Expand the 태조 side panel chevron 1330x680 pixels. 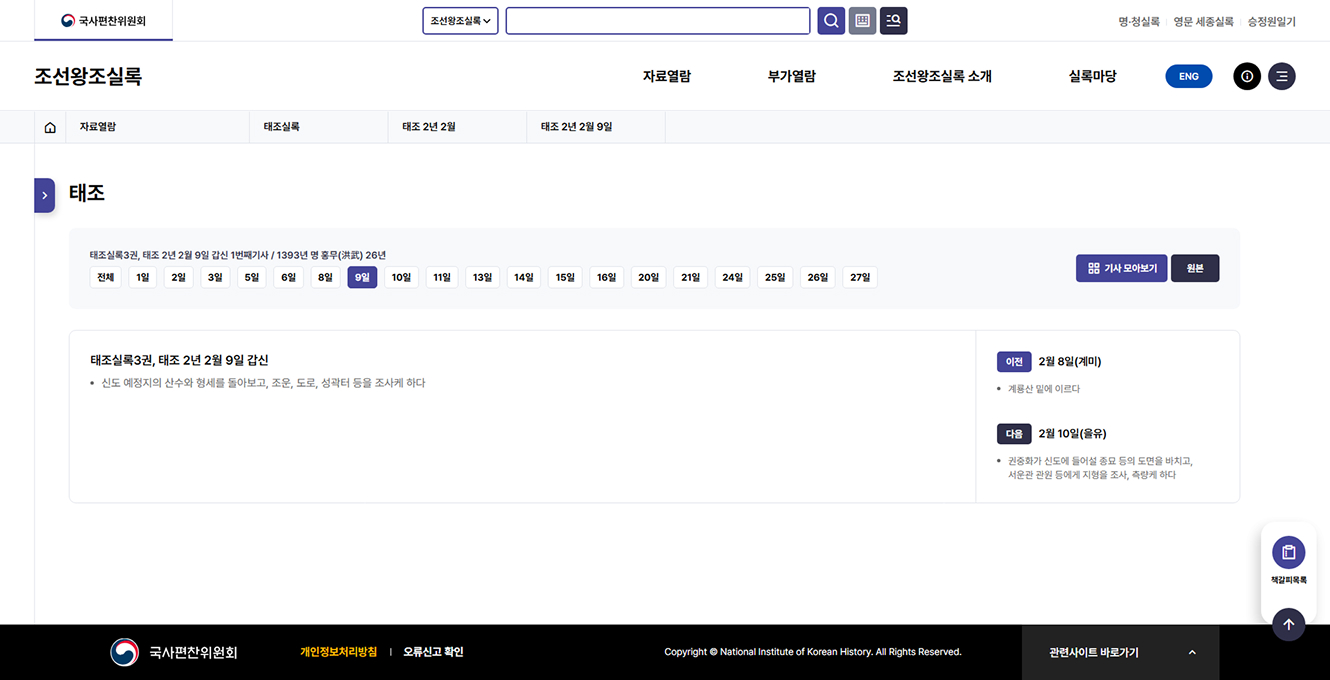[44, 195]
